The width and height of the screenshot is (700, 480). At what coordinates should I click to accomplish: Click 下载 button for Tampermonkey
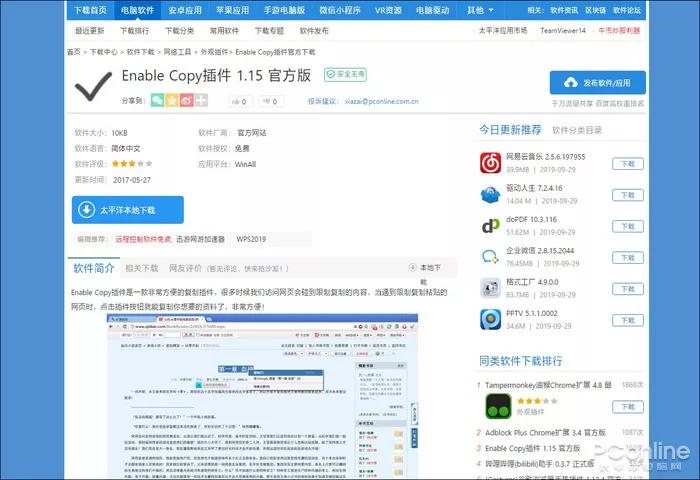pos(628,407)
